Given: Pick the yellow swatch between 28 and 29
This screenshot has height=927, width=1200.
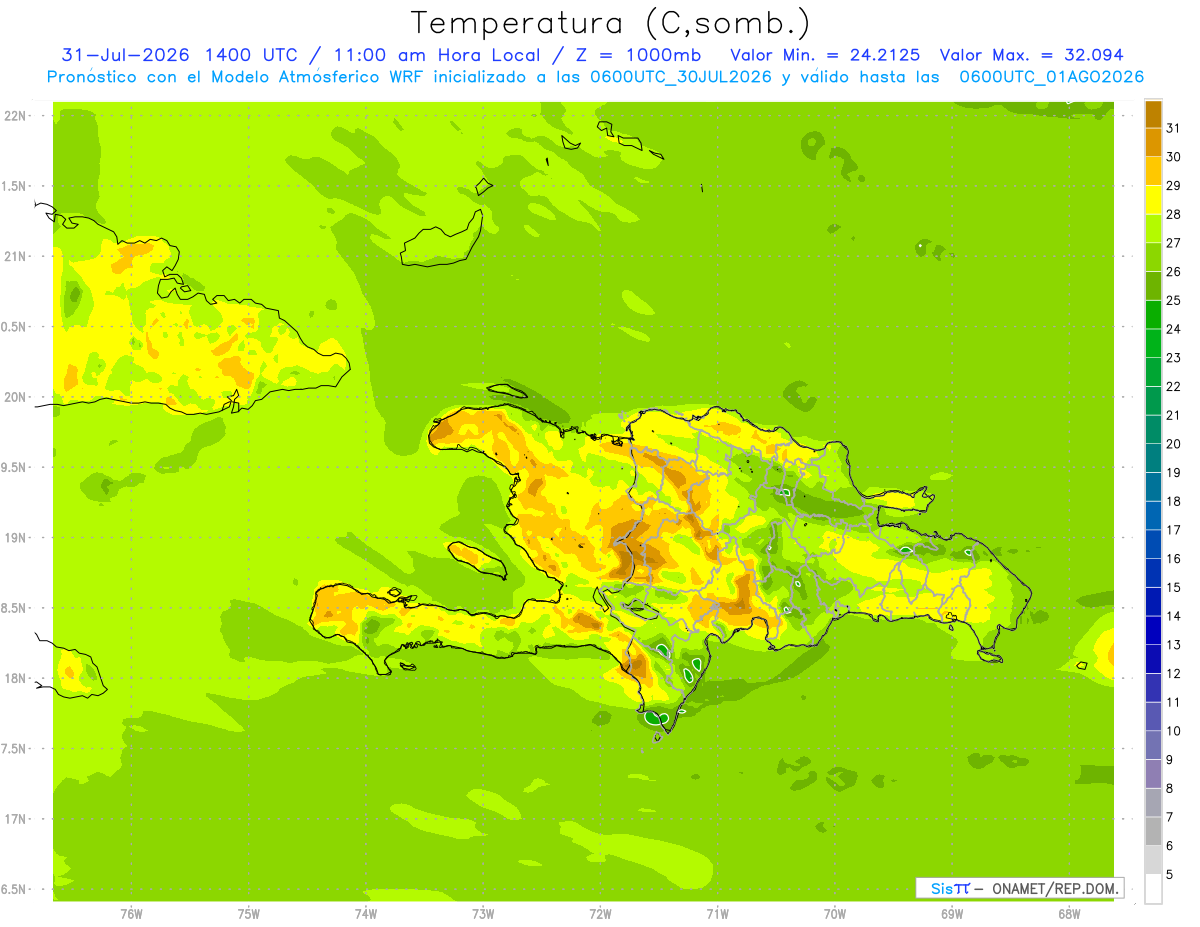Looking at the screenshot, I should (1153, 200).
